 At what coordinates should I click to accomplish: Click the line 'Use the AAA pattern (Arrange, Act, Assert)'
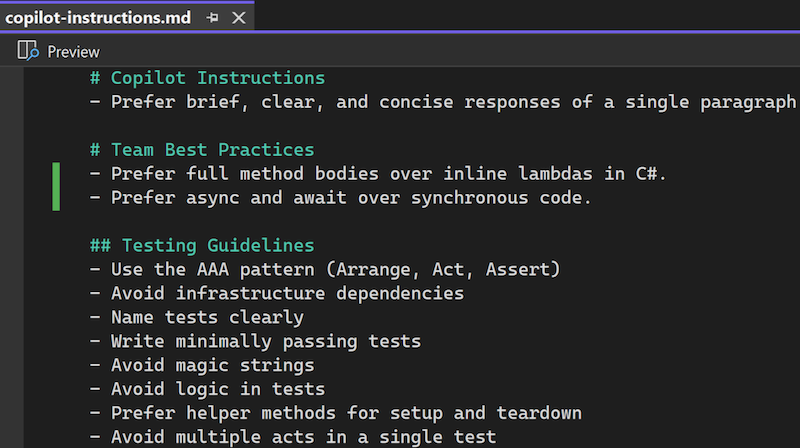[325, 269]
